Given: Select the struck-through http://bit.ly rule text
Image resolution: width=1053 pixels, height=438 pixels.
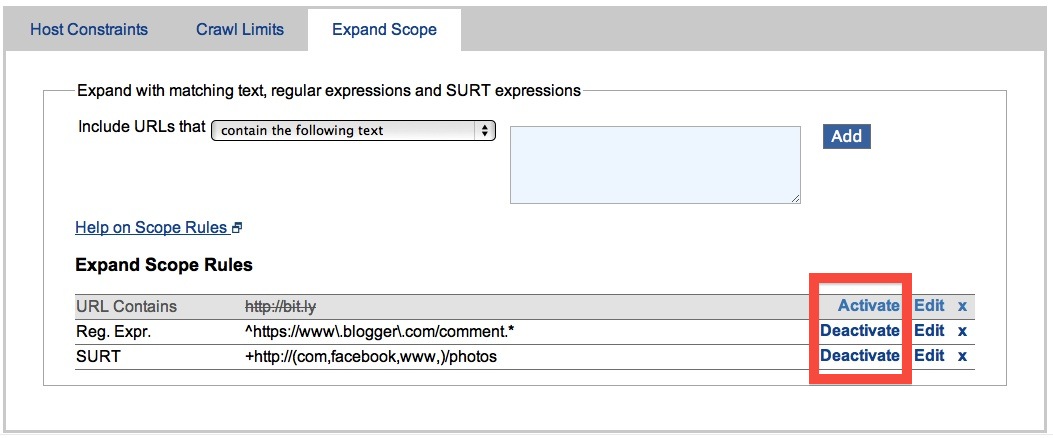Looking at the screenshot, I should coord(281,305).
